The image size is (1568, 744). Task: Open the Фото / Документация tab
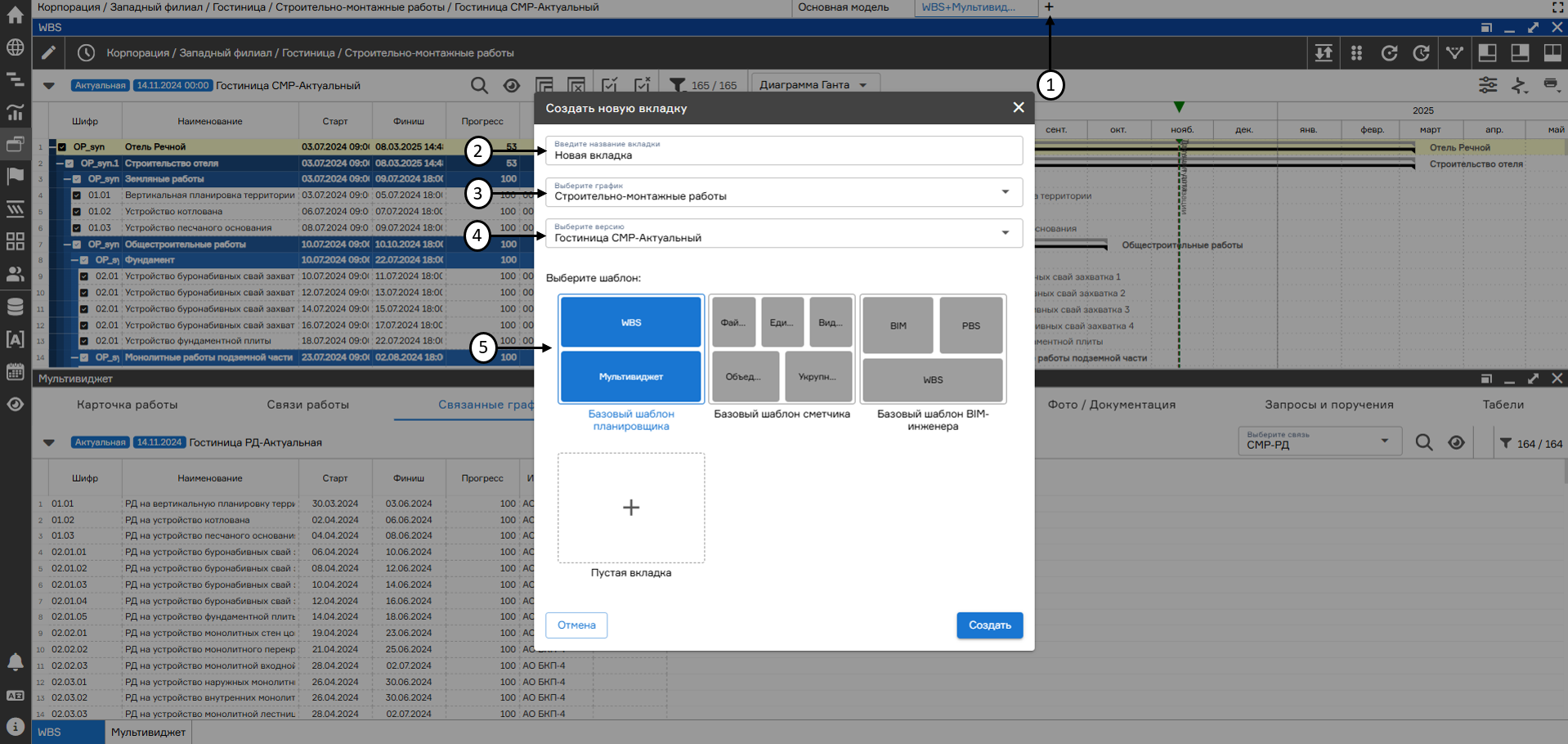pyautogui.click(x=1112, y=405)
